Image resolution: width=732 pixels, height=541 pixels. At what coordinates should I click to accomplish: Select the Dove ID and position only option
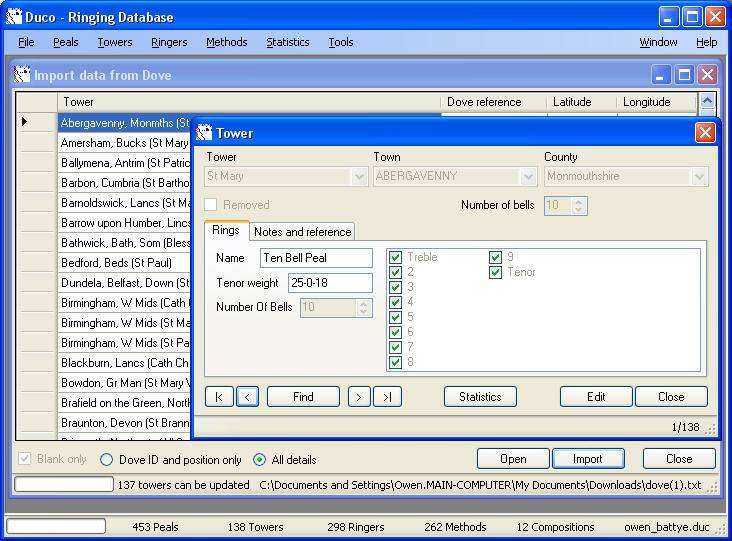point(107,460)
